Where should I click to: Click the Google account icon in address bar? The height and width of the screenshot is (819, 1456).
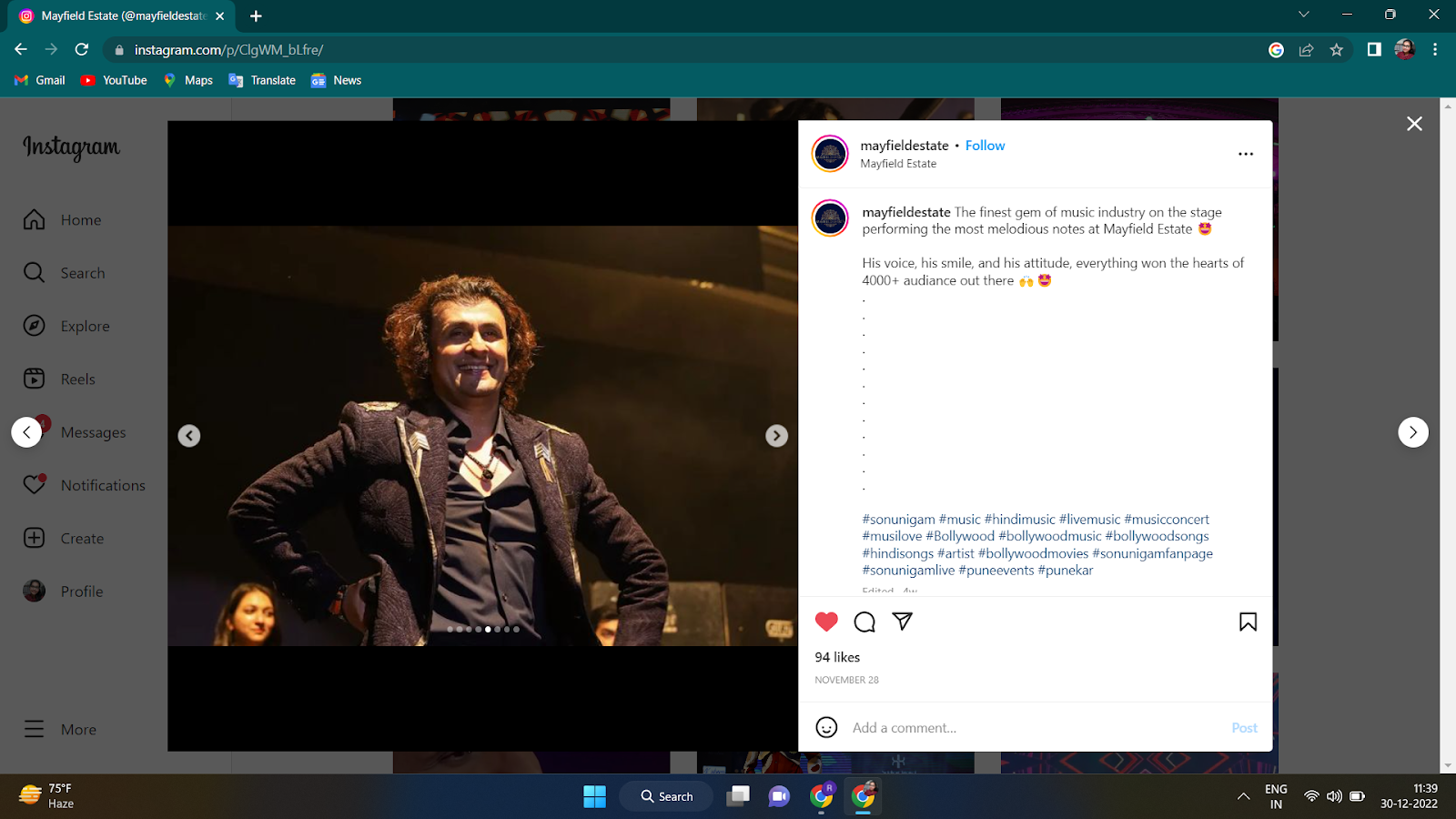1276,50
